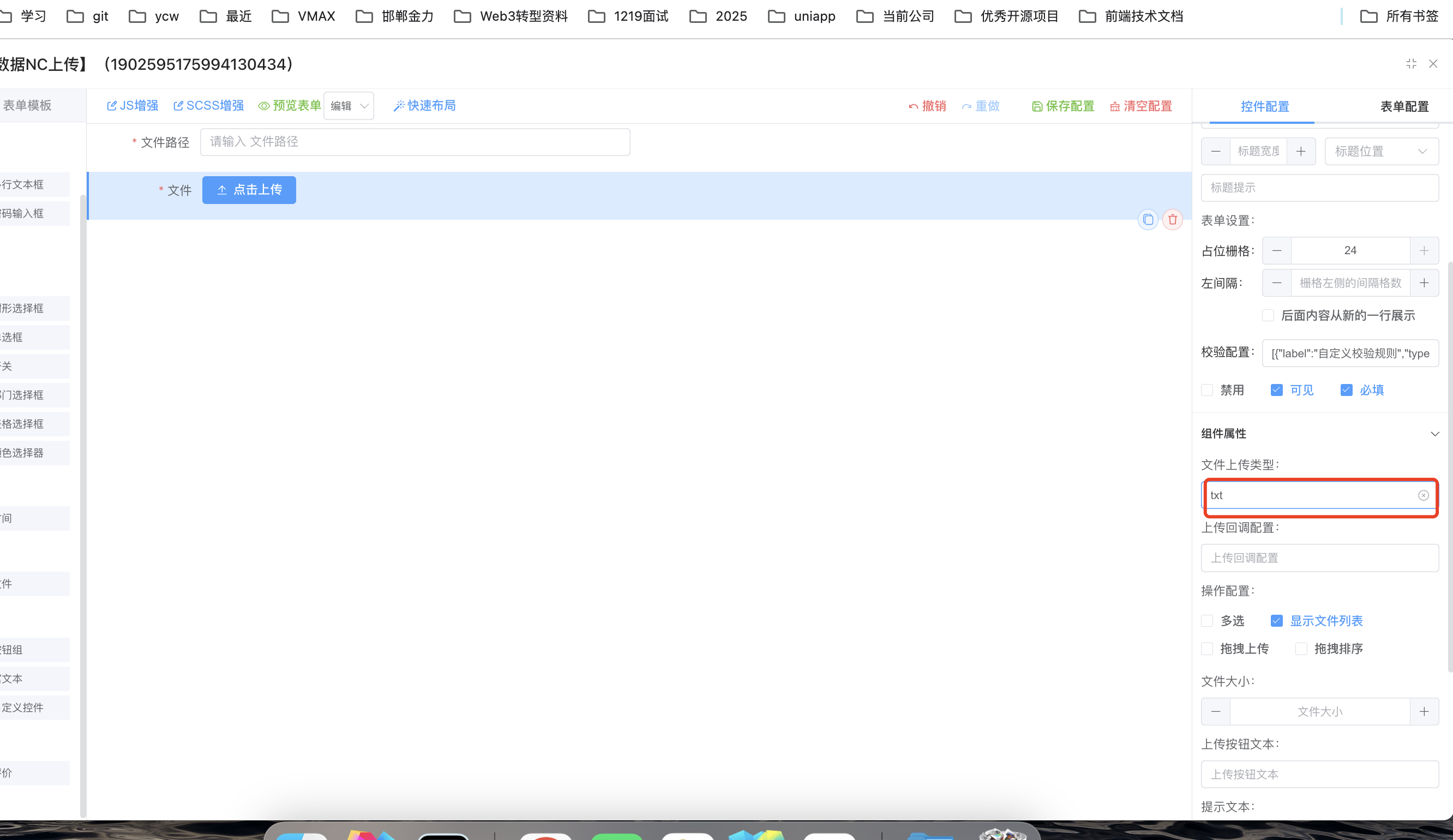Click the 保存配置 save icon button
The image size is (1453, 840).
point(1062,106)
